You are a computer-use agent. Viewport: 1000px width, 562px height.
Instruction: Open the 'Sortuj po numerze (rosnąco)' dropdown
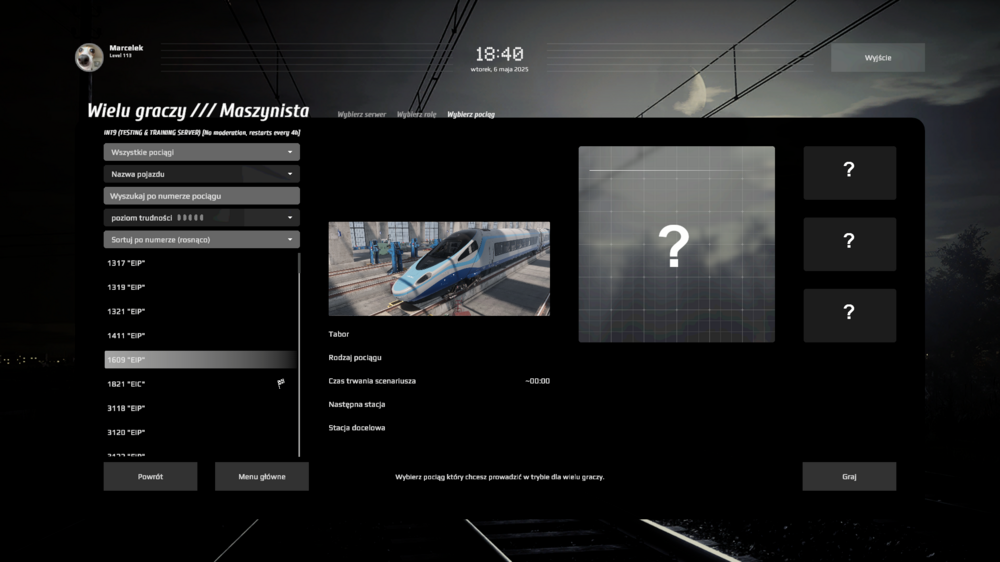[x=202, y=239]
